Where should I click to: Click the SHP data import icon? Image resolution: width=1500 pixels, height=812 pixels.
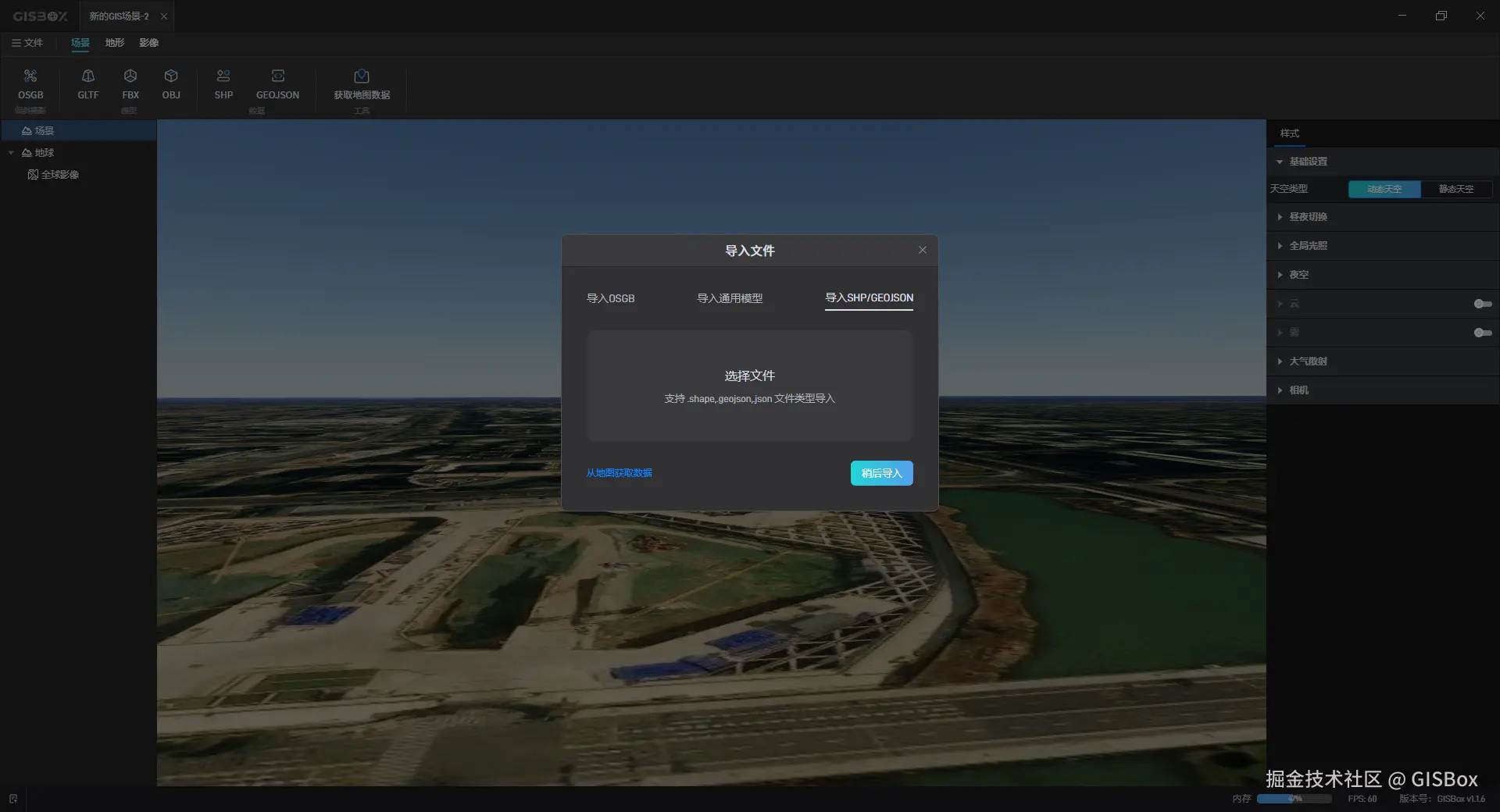pyautogui.click(x=223, y=84)
